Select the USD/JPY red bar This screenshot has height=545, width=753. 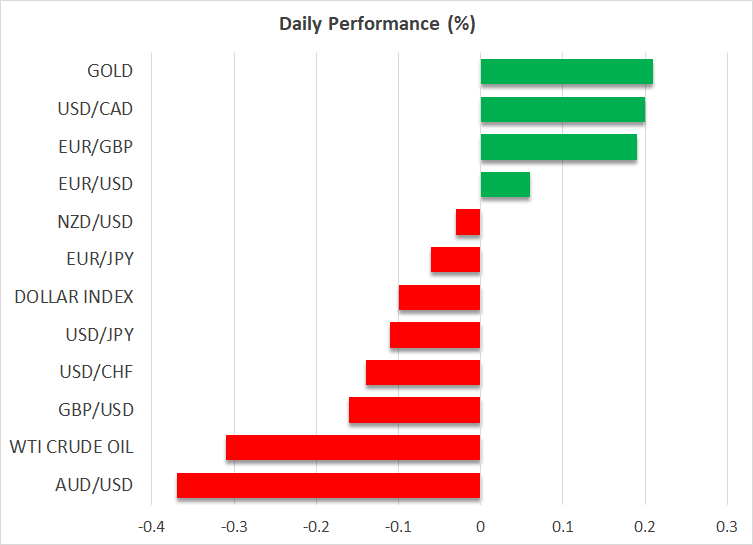pos(435,335)
